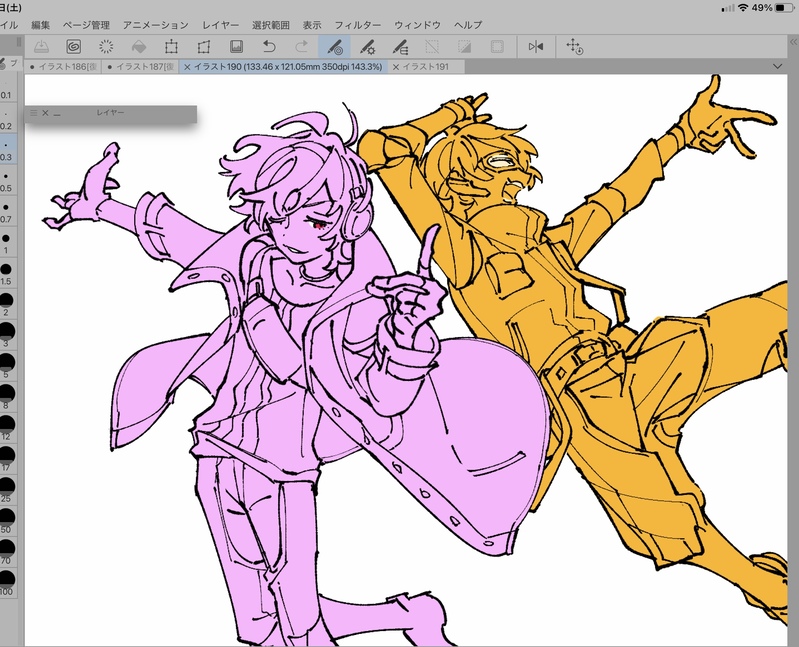Open the レイヤー menu in menu bar

tap(220, 23)
